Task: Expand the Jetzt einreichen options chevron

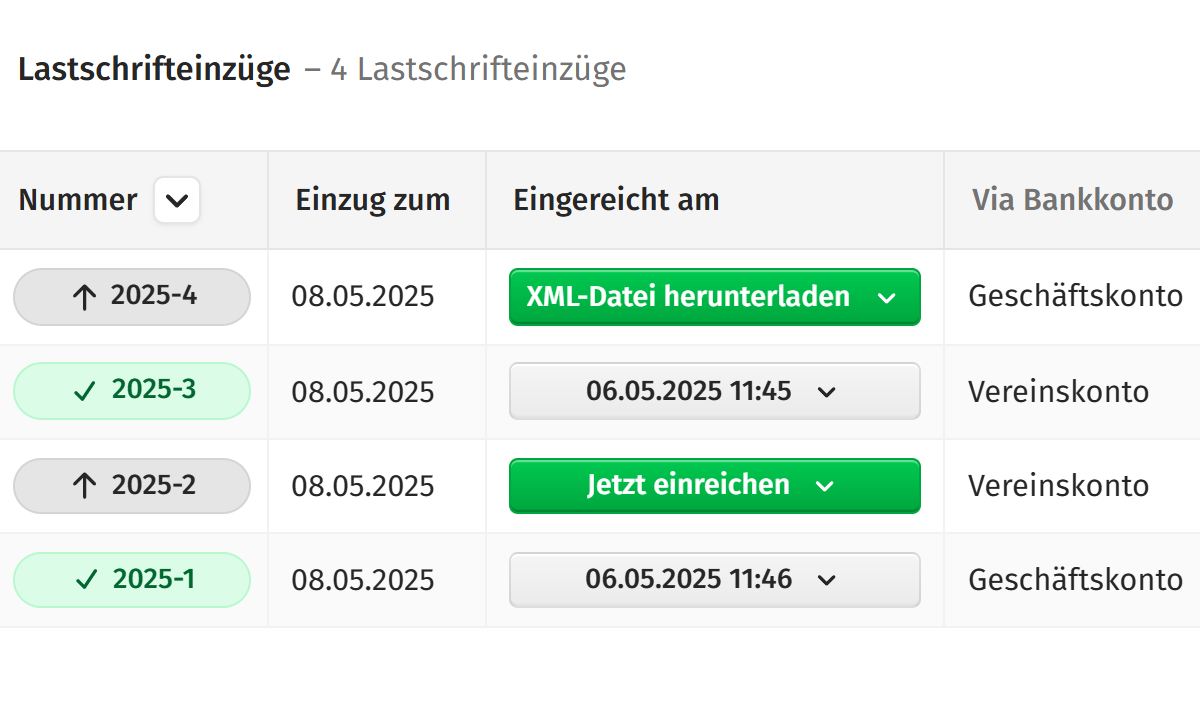Action: [x=824, y=485]
